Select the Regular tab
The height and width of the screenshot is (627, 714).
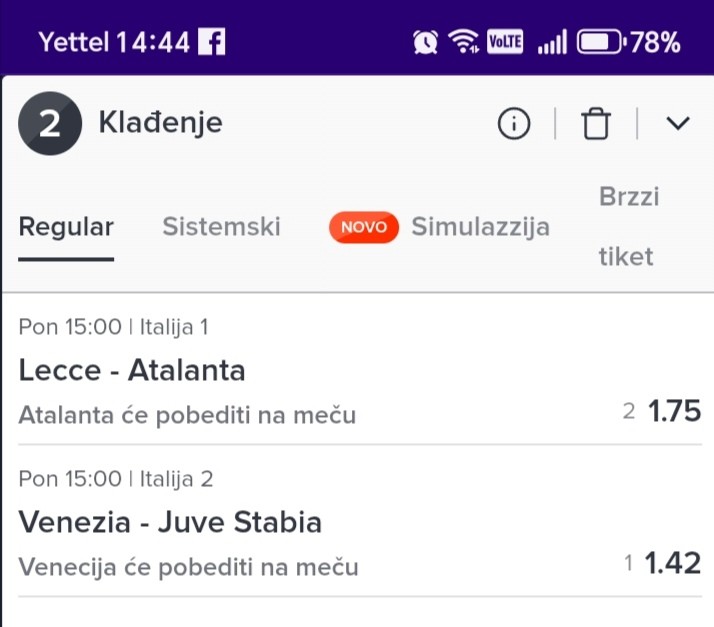pyautogui.click(x=66, y=227)
